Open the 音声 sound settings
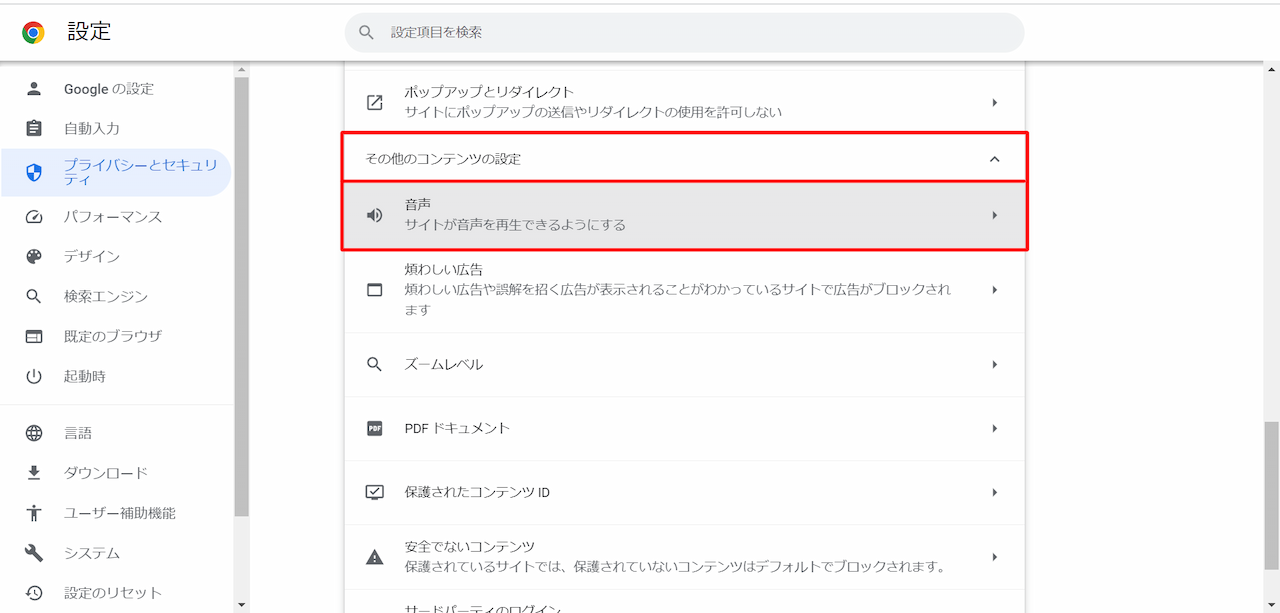Image resolution: width=1280 pixels, height=613 pixels. (x=684, y=215)
